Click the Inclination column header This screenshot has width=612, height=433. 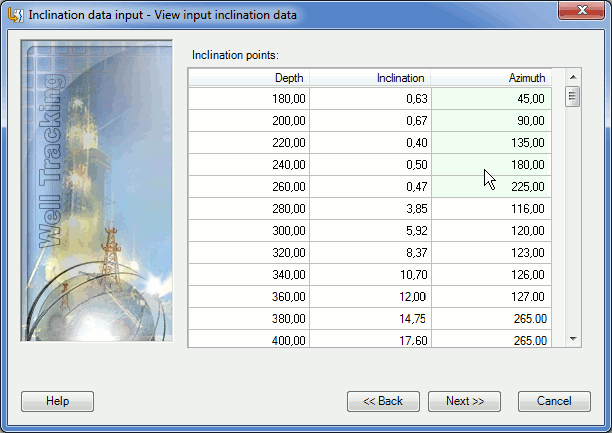coord(370,78)
